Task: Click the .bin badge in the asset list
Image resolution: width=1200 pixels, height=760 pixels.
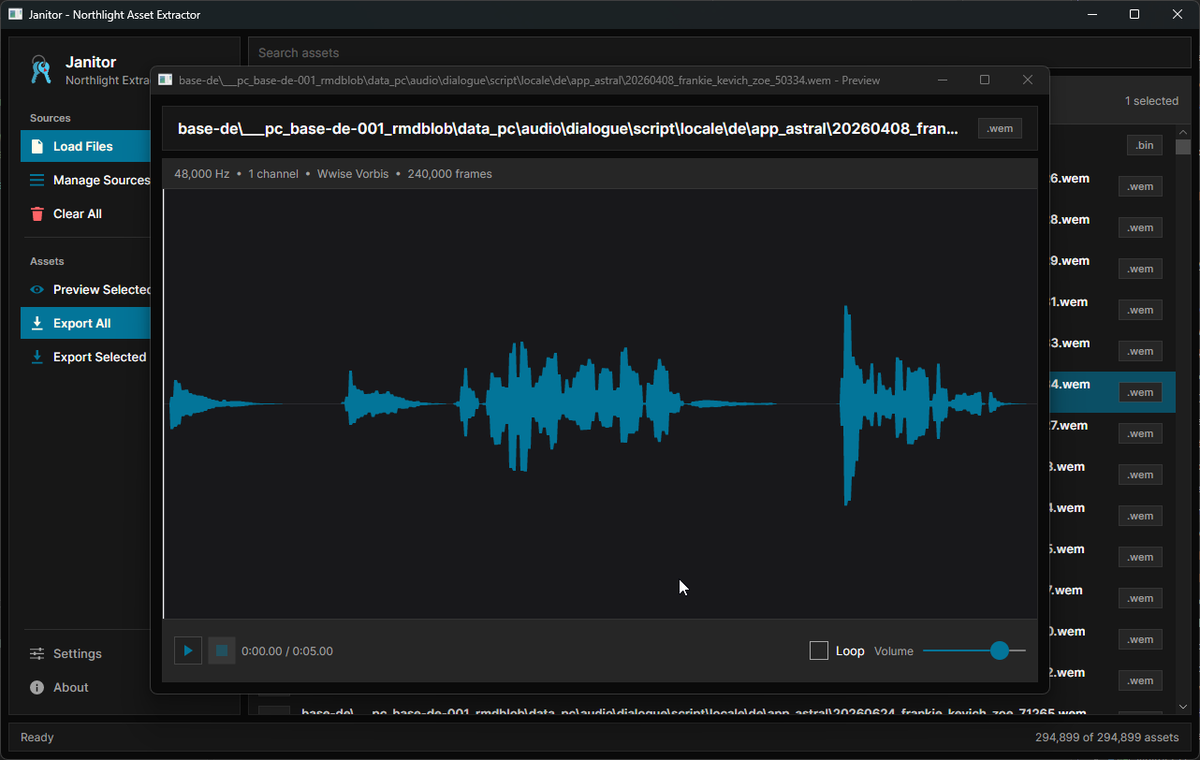Action: (x=1144, y=146)
